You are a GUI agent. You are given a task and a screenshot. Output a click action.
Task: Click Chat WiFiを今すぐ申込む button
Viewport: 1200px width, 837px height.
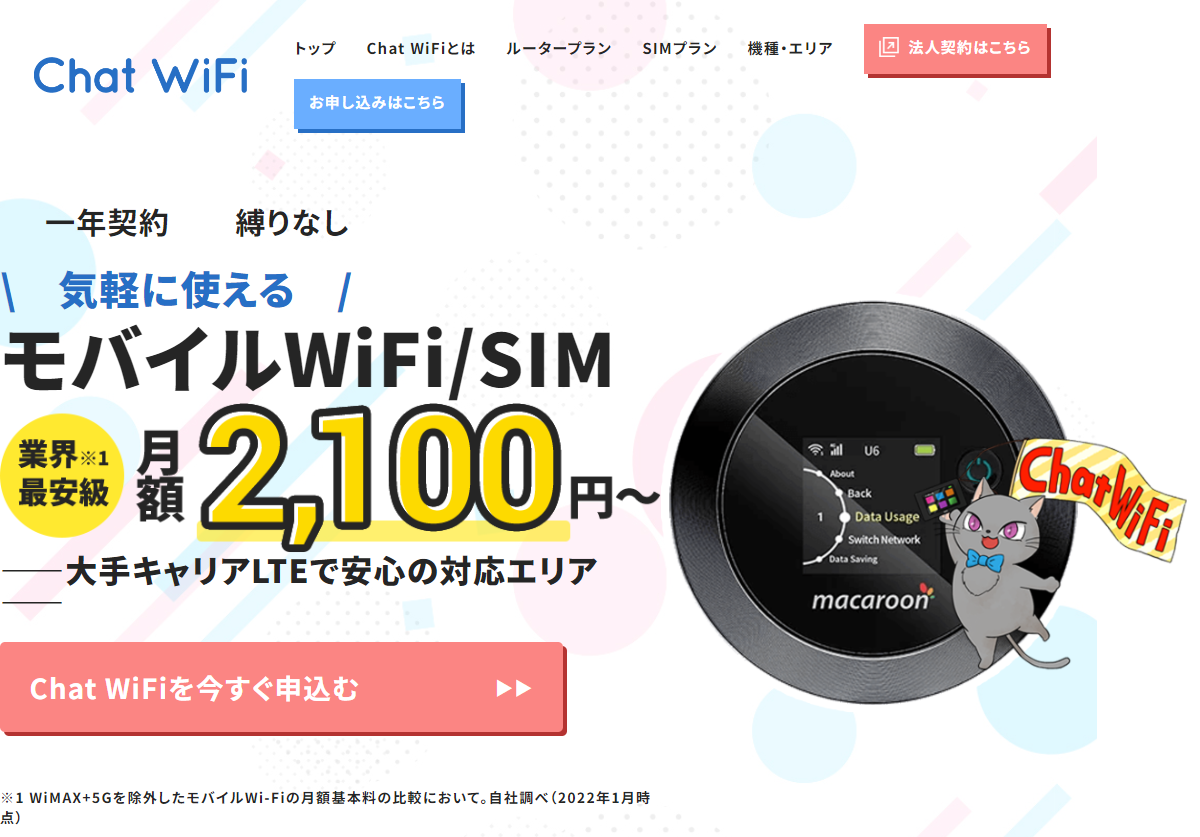[282, 688]
